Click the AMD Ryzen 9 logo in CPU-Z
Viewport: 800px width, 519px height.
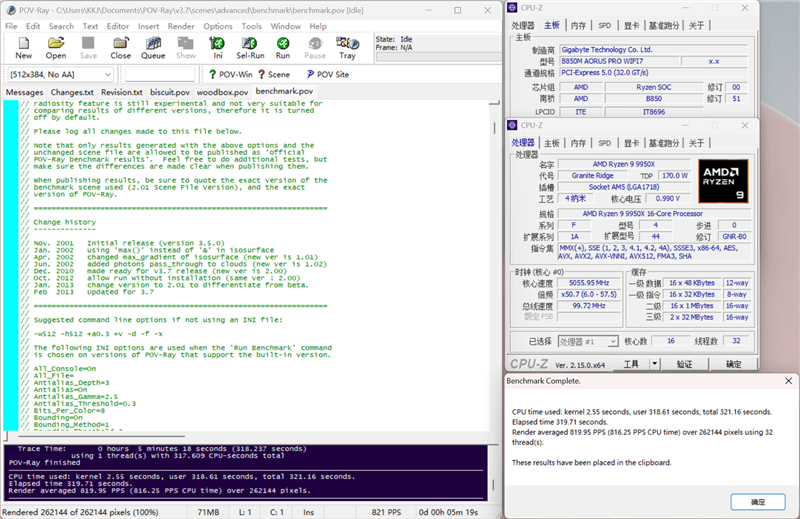(x=723, y=181)
